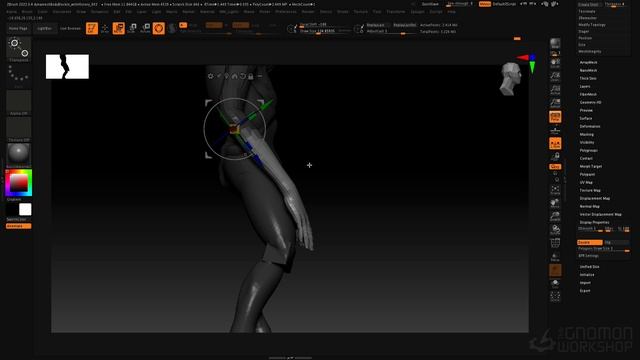640x360 pixels.
Task: Open LightBox
Action: (x=44, y=29)
